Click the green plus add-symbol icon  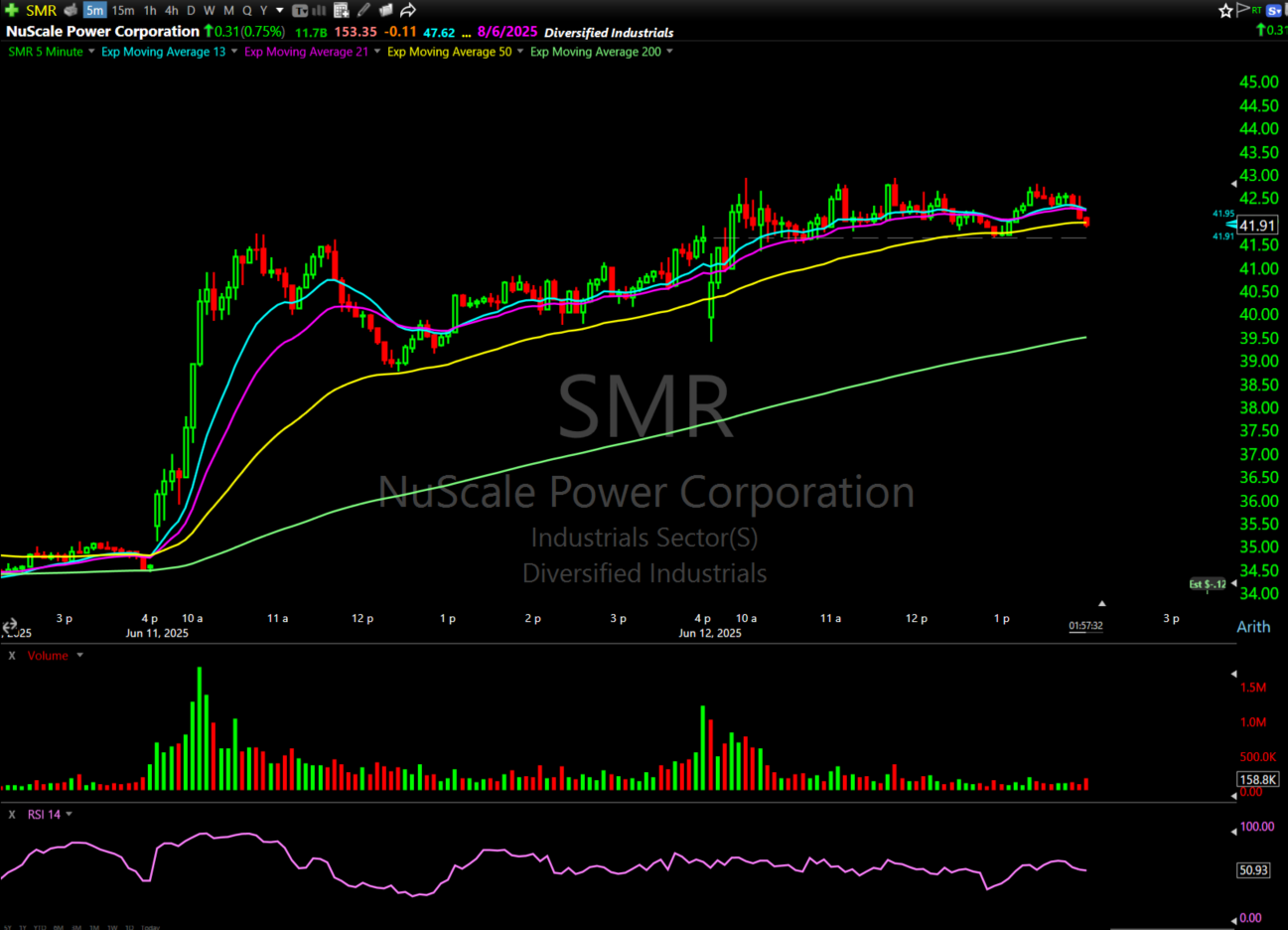[12, 10]
